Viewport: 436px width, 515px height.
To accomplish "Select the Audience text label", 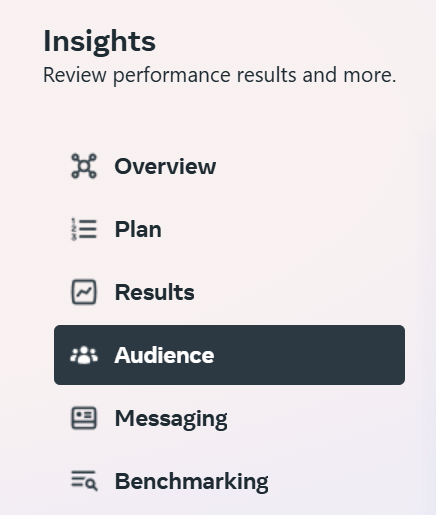I will pos(164,355).
